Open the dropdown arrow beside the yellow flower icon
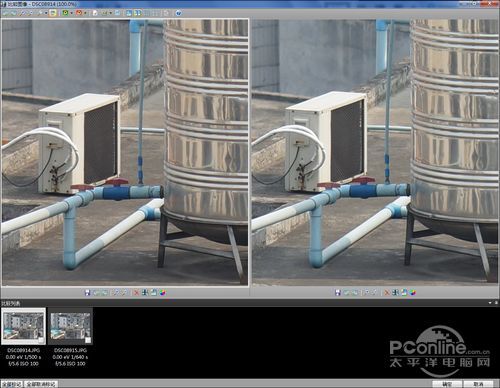The image size is (500, 388). tap(71, 13)
